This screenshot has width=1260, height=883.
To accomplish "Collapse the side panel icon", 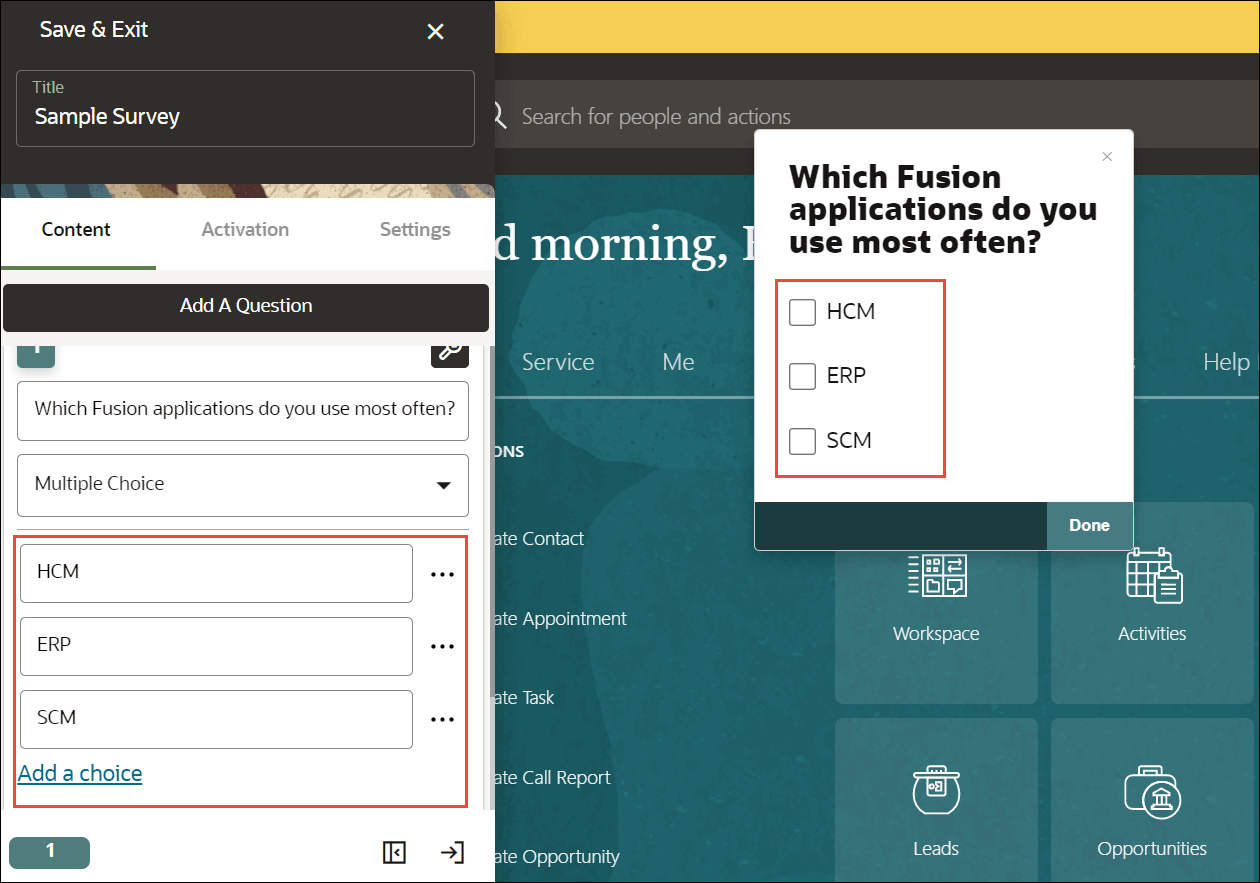I will (x=394, y=852).
